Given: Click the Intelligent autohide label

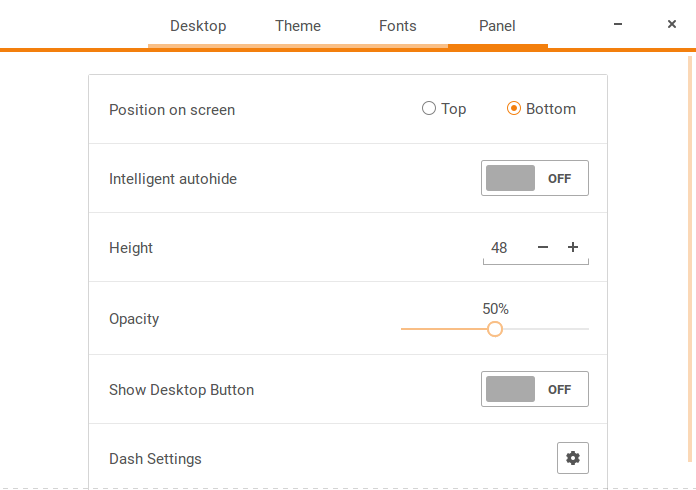Looking at the screenshot, I should point(173,179).
